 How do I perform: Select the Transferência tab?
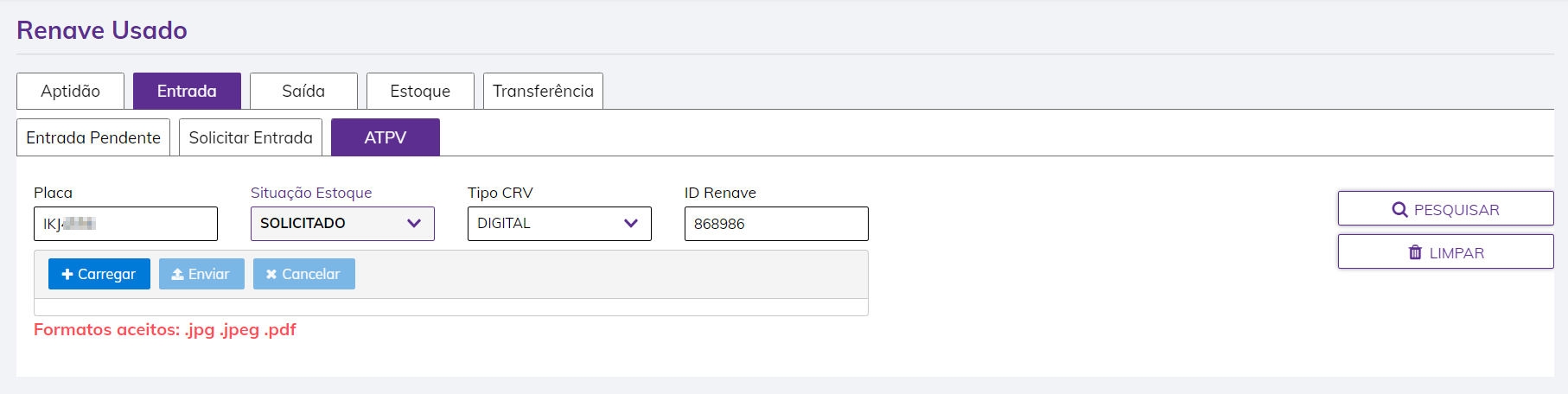[x=543, y=91]
